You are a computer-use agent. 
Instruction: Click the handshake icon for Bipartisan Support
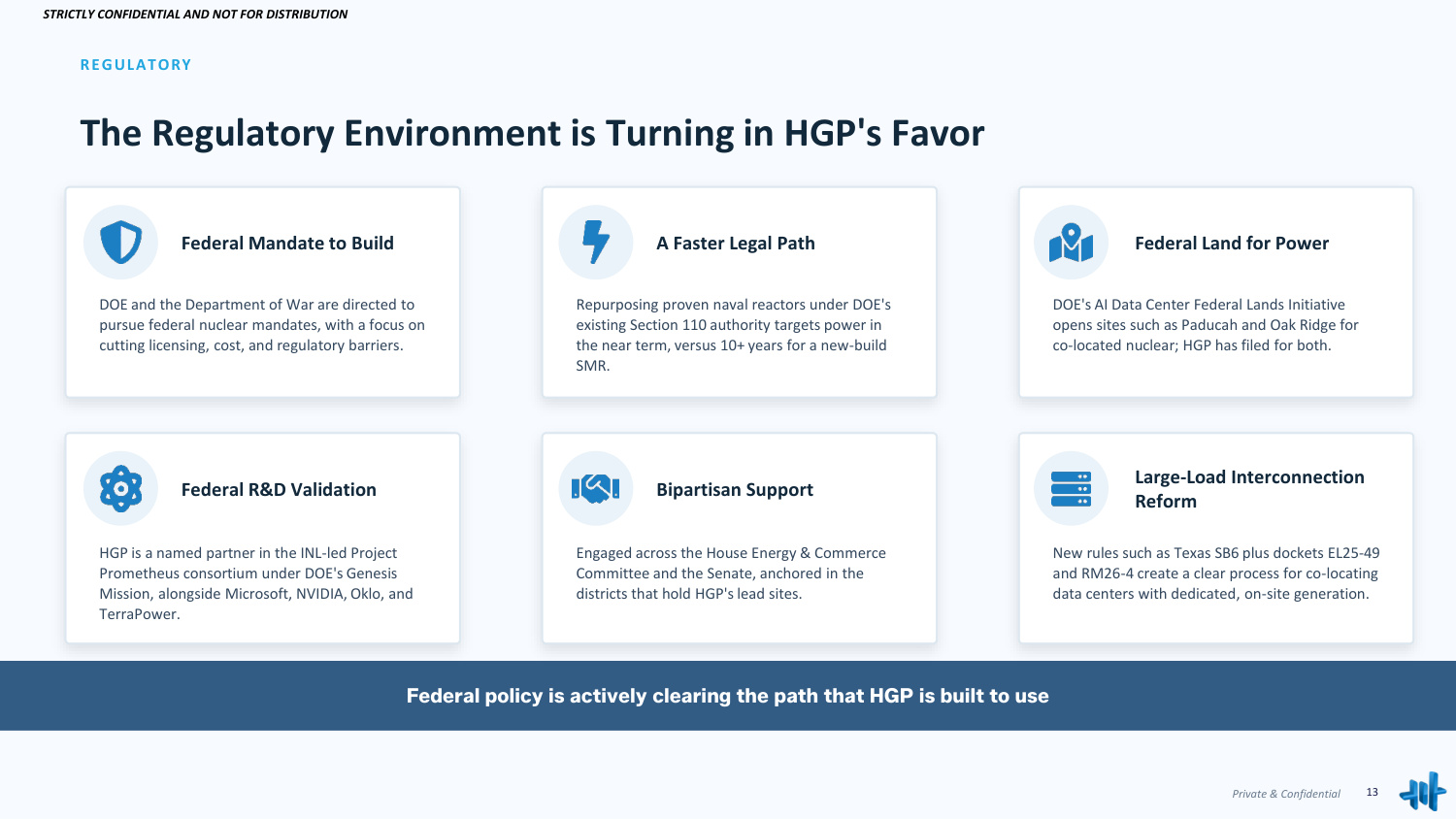pos(596,489)
